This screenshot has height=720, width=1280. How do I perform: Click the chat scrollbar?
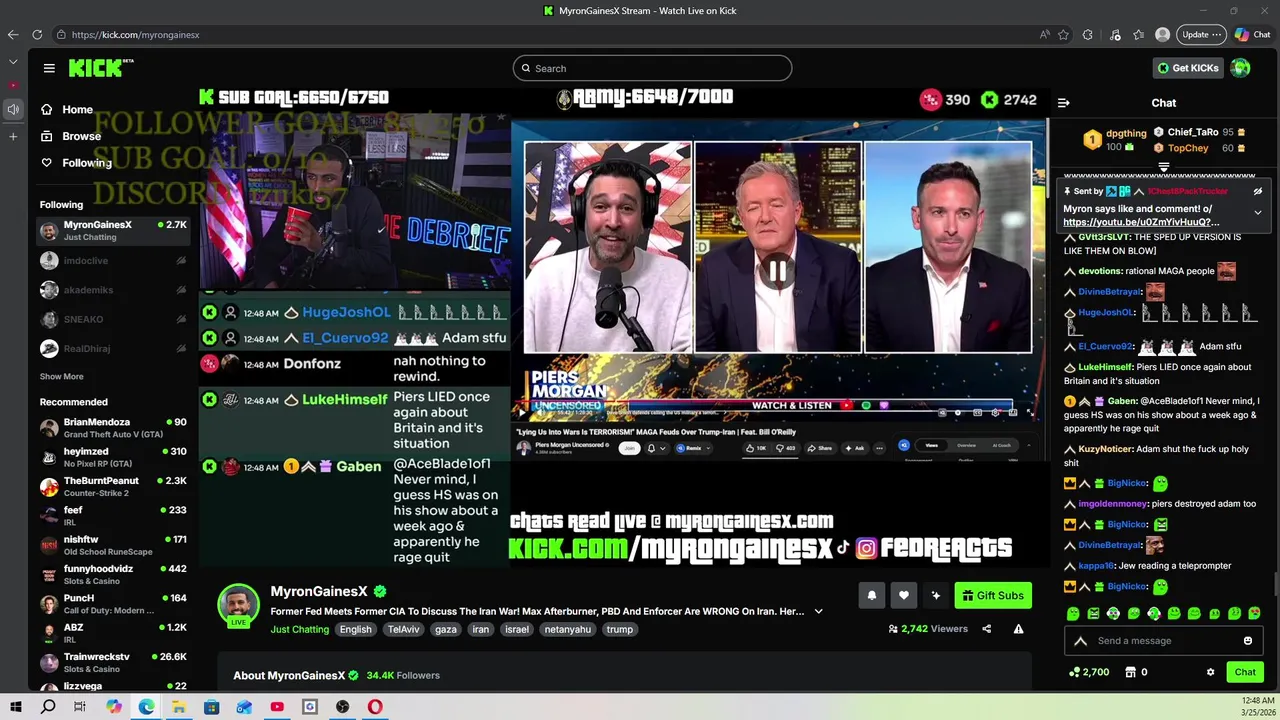1275,585
